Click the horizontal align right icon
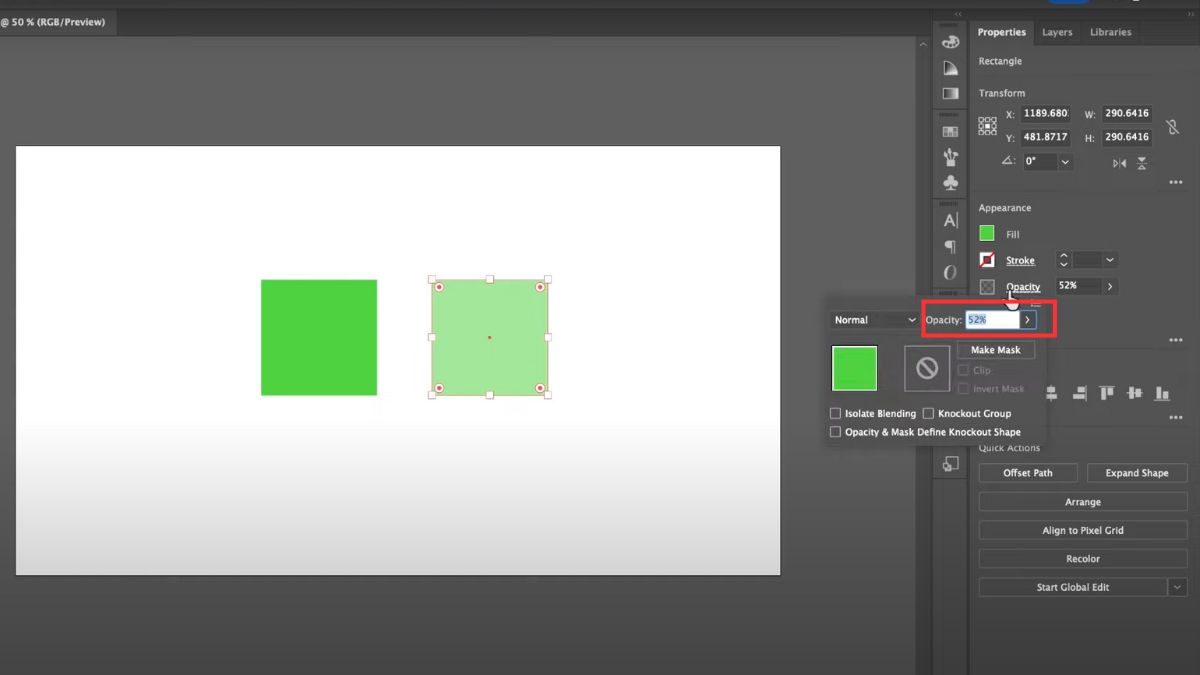Viewport: 1200px width, 675px height. [1080, 394]
